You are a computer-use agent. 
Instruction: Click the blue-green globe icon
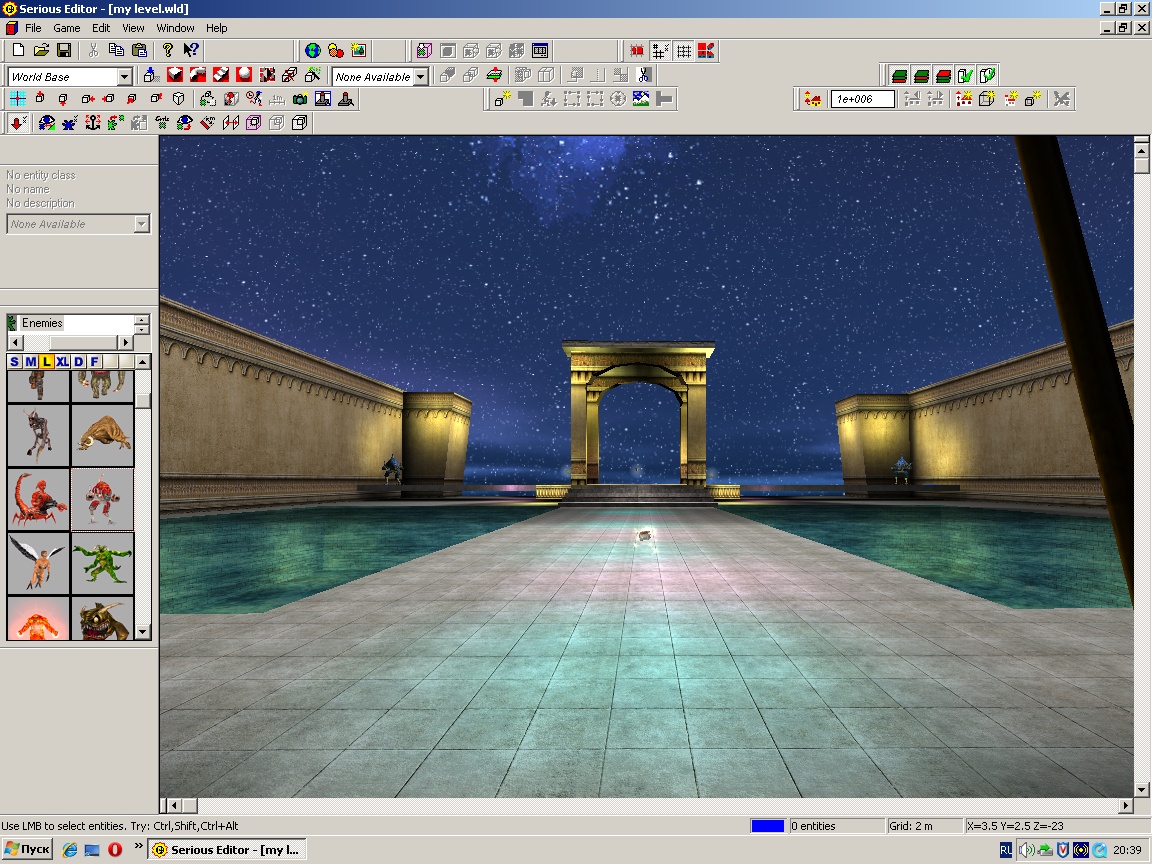coord(313,50)
